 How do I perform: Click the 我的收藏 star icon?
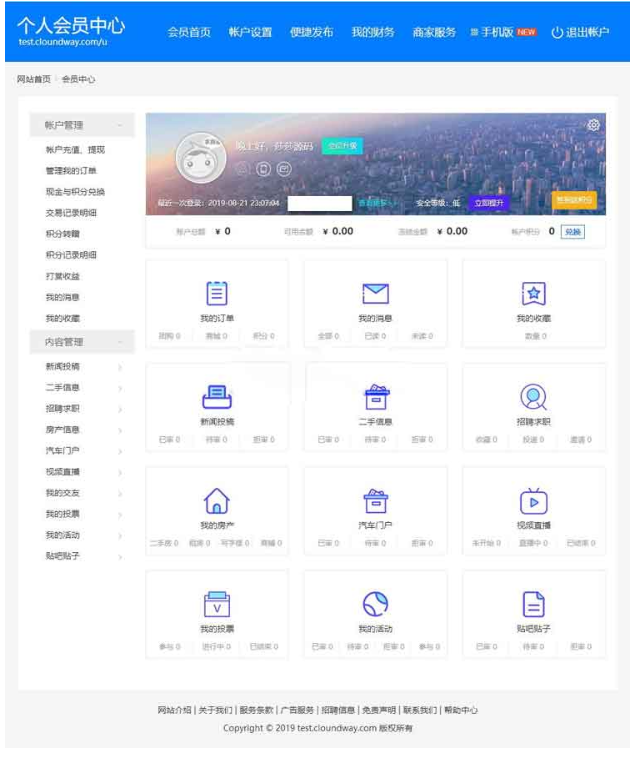(x=533, y=293)
